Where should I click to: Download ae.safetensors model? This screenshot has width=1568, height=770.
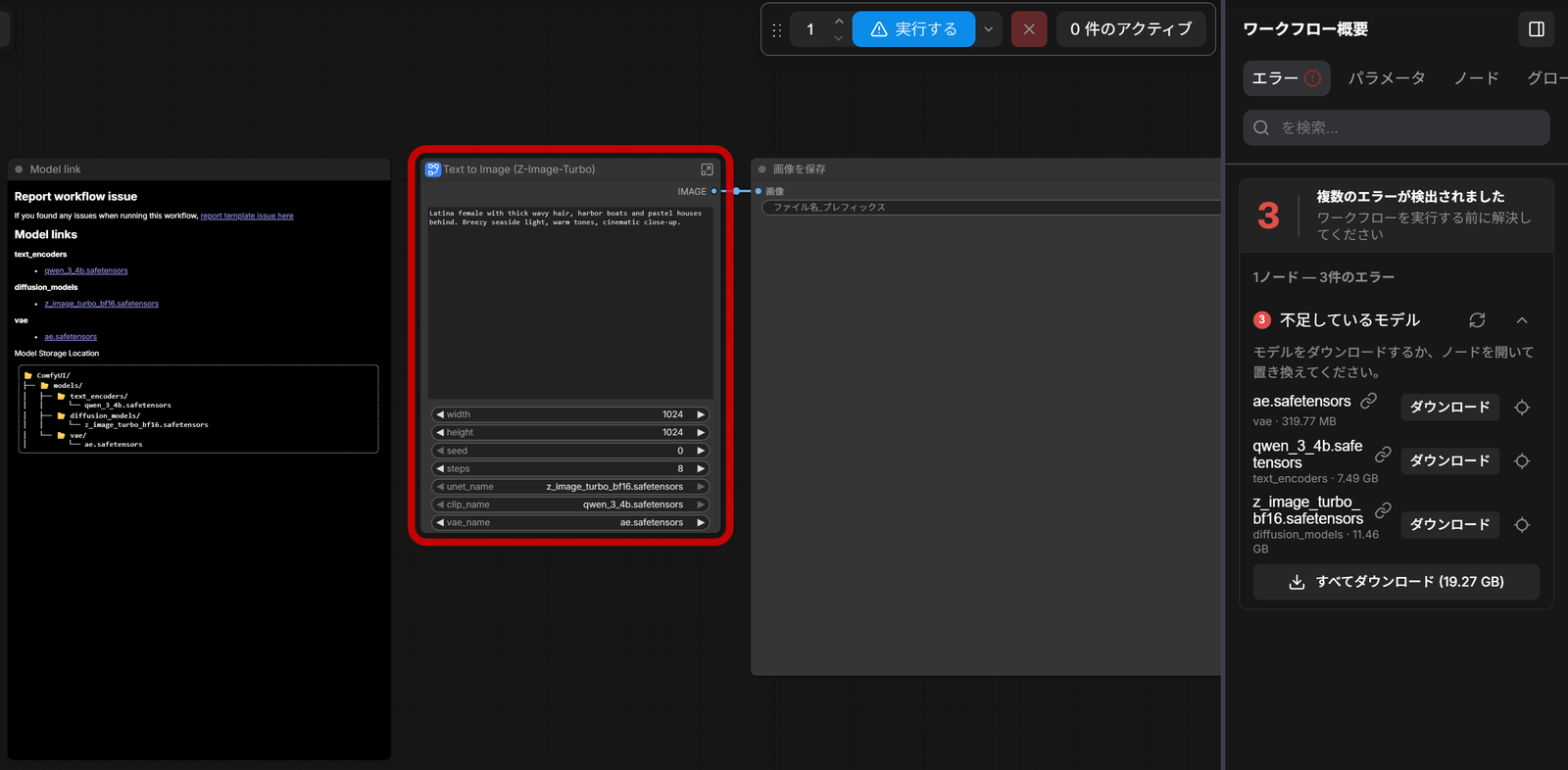point(1450,408)
